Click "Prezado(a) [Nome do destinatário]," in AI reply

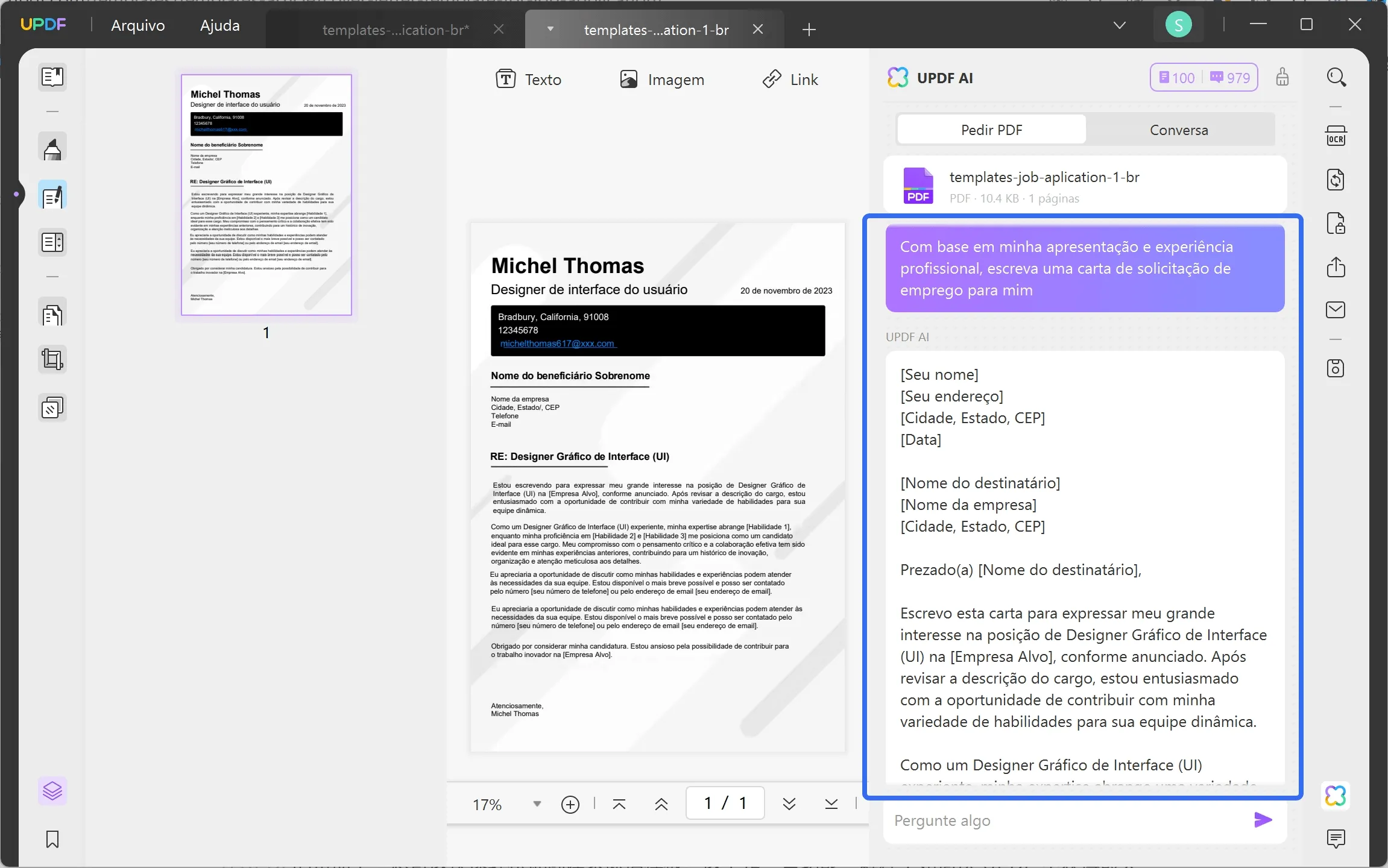pyautogui.click(x=1020, y=570)
